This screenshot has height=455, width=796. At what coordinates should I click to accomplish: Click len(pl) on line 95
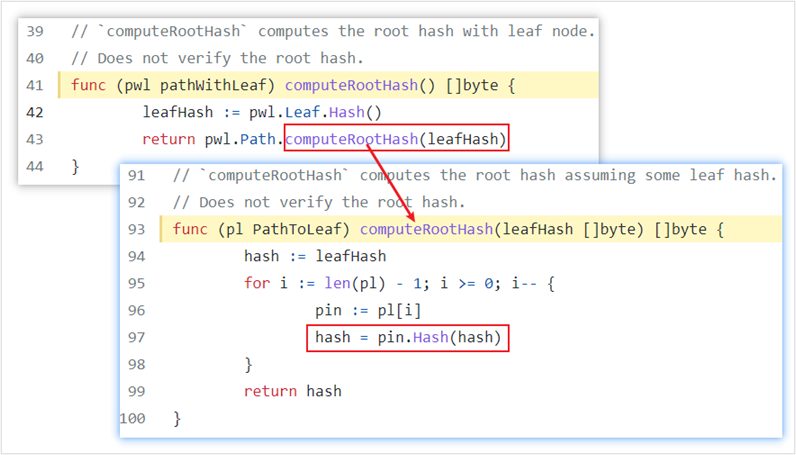click(355, 283)
